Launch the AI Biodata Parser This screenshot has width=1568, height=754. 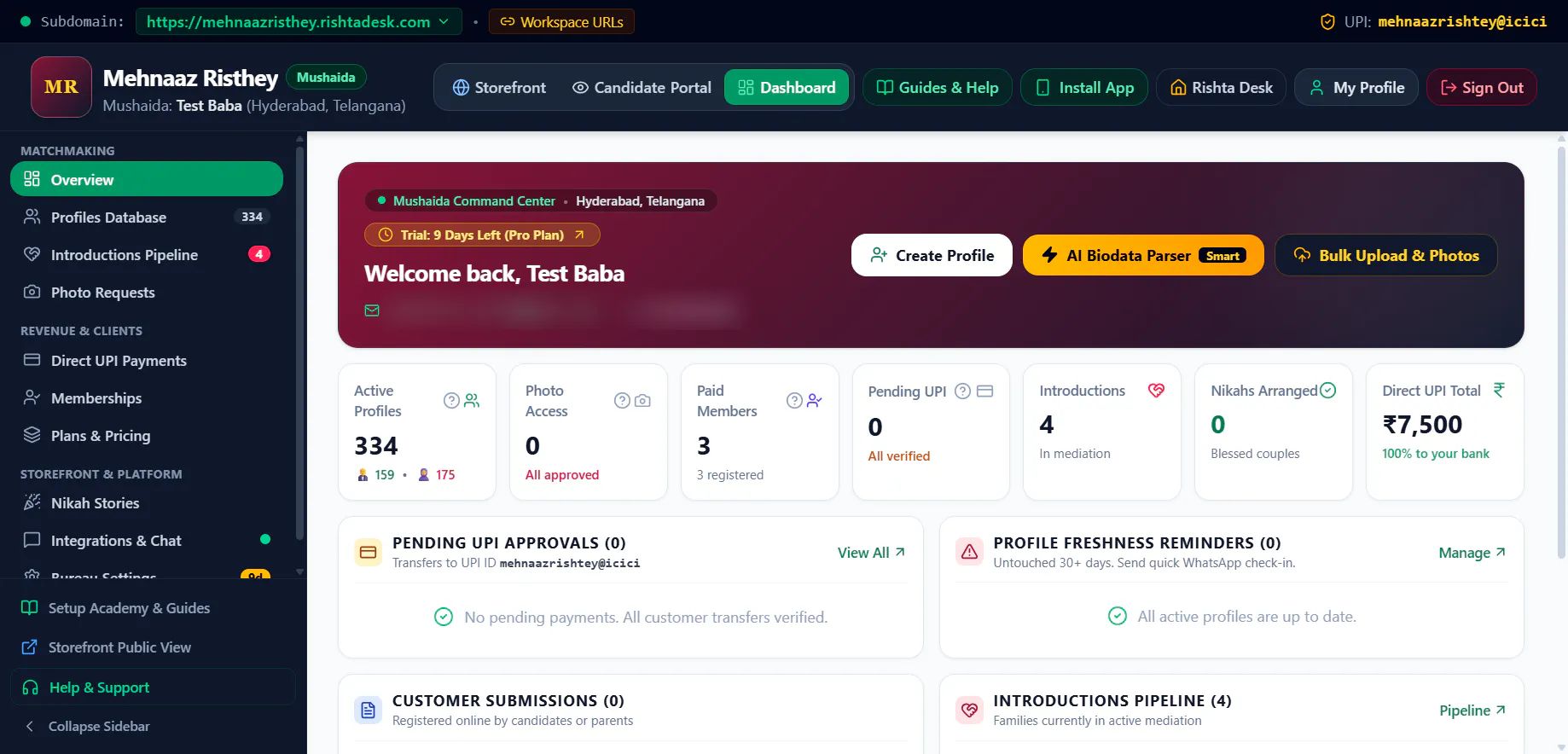point(1143,255)
